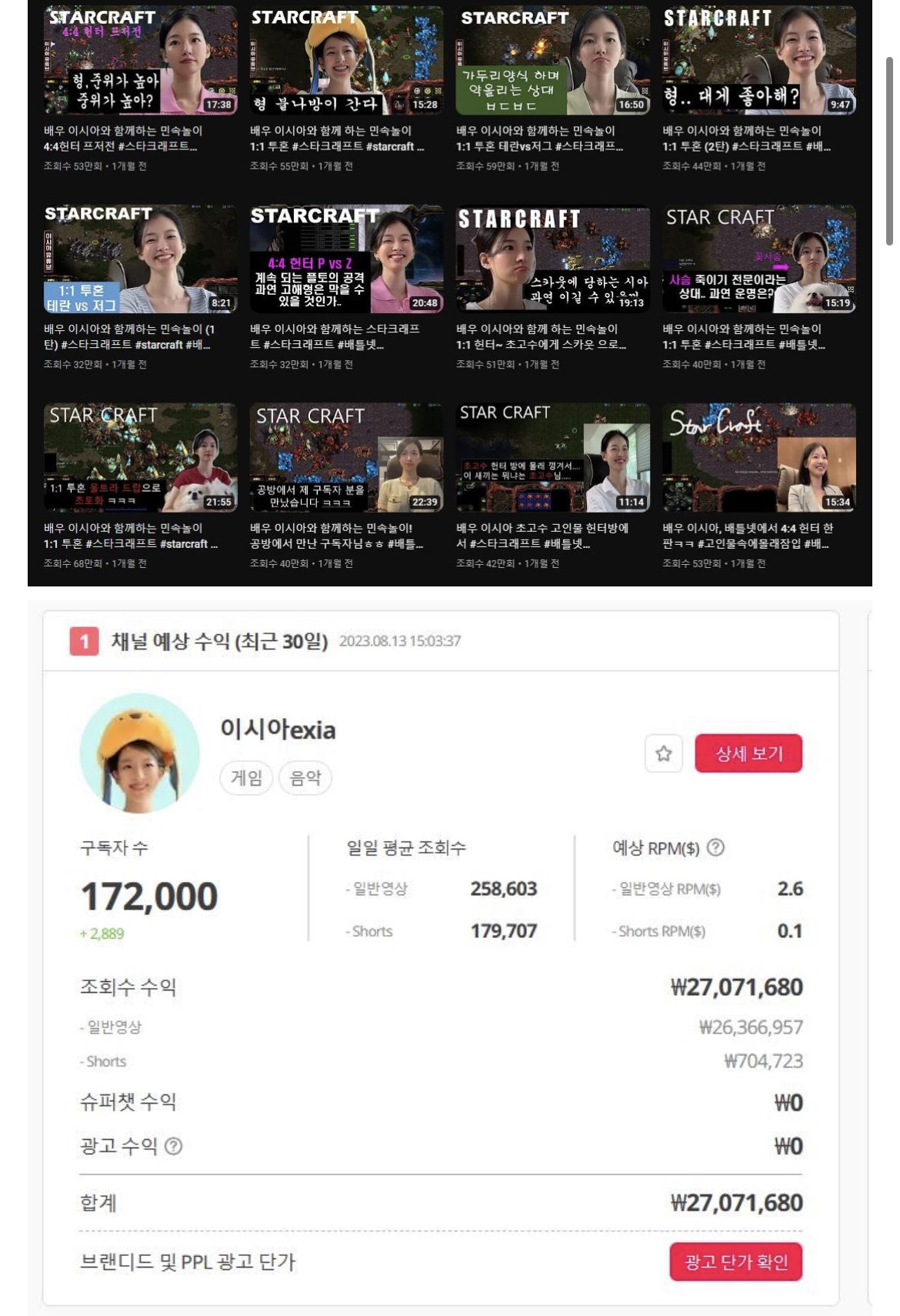The height and width of the screenshot is (1316, 900).
Task: Play the 16:50 video about 가두리양식 상대
Action: click(x=552, y=60)
